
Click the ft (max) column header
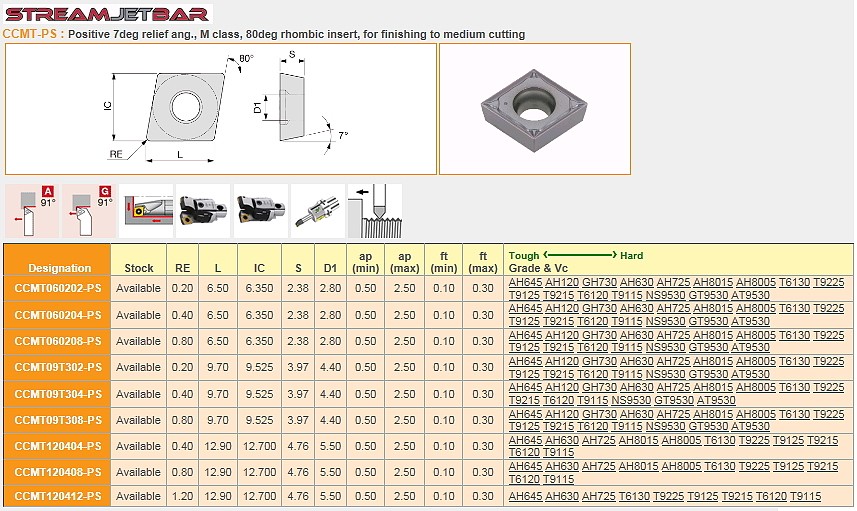[x=483, y=262]
